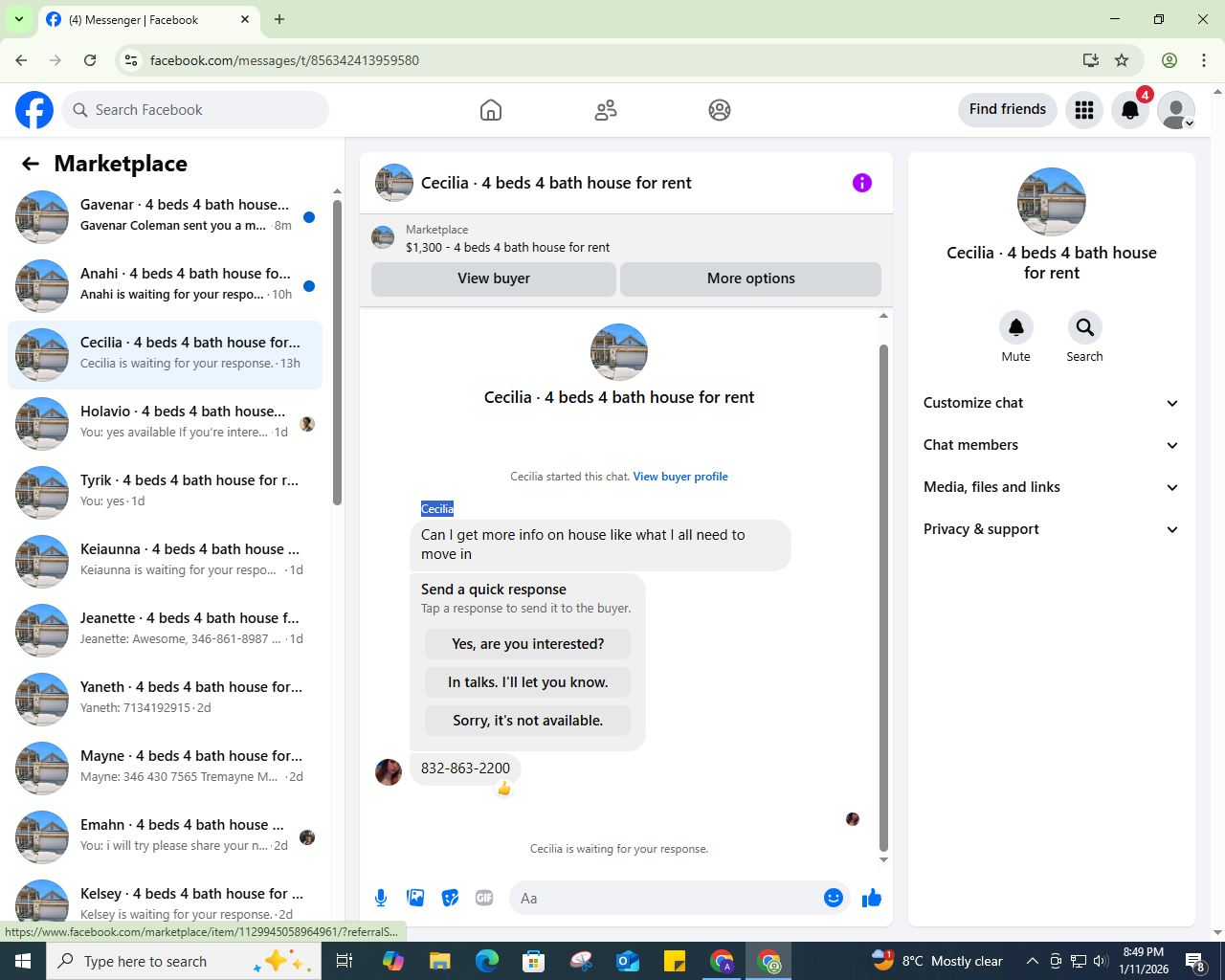Send quick reply "Yes, are you interested?"

(x=528, y=644)
